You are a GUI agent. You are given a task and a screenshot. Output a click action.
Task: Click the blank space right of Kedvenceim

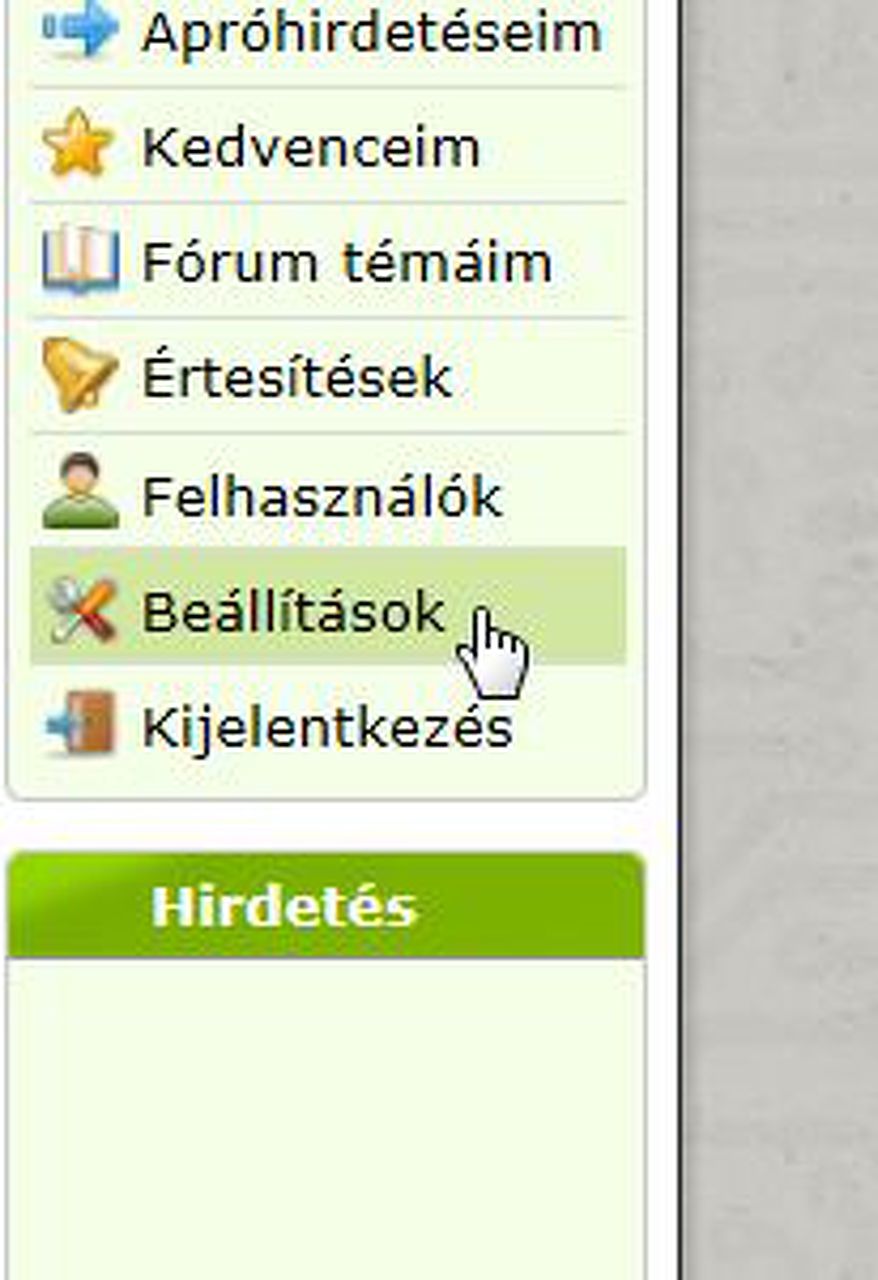[552, 146]
